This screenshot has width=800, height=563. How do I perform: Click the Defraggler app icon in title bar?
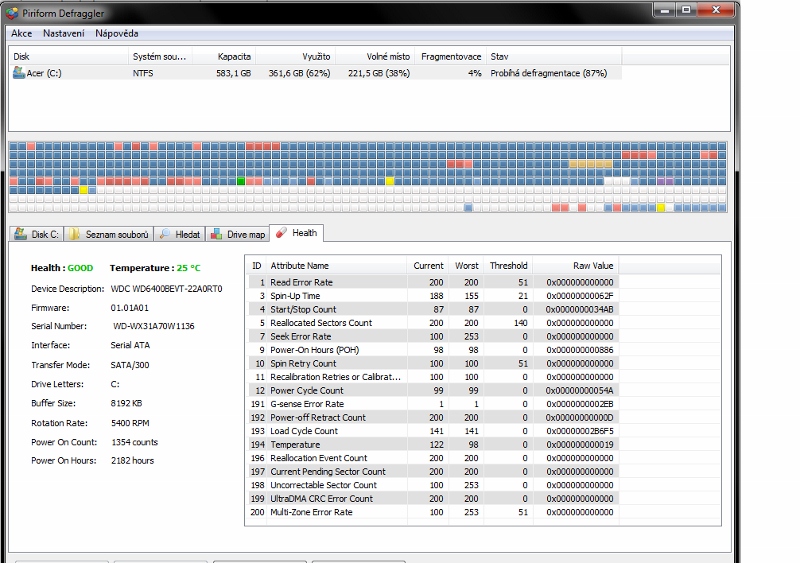[x=12, y=12]
